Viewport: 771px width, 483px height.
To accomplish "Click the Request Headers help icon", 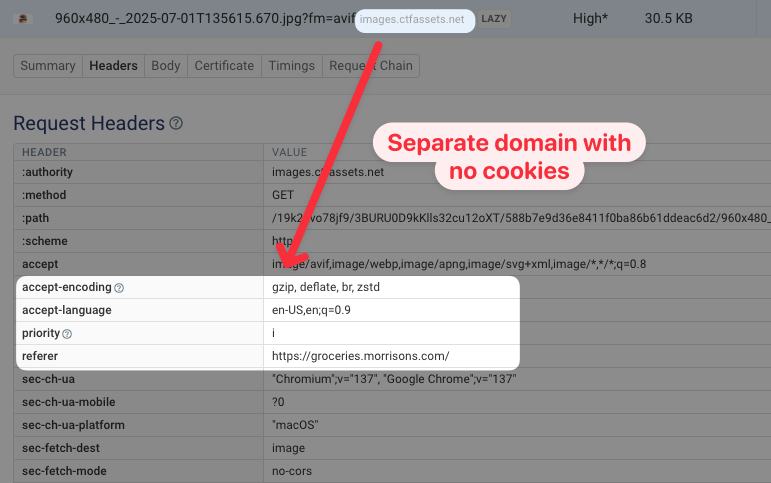I will 176,123.
